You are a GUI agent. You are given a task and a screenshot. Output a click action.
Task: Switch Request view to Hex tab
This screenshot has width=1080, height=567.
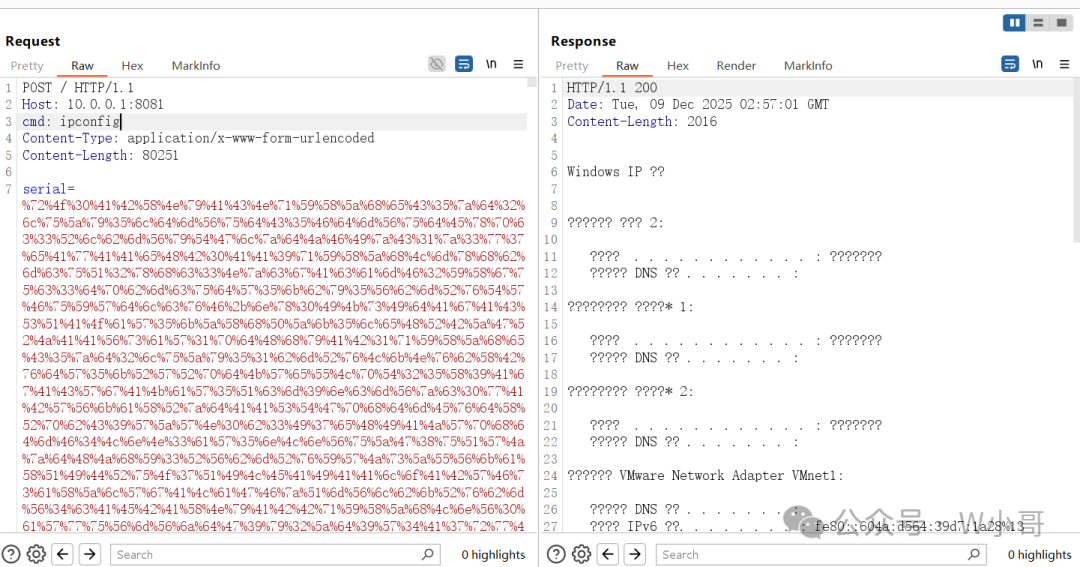tap(132, 65)
